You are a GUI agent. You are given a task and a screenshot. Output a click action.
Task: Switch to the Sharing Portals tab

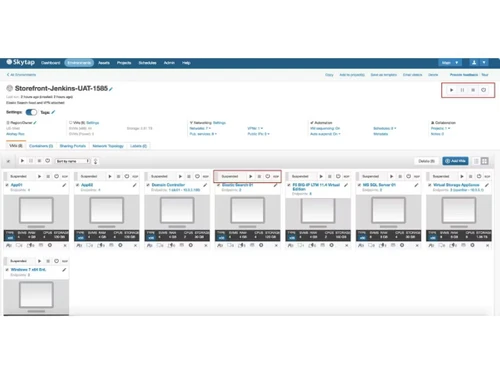73,146
